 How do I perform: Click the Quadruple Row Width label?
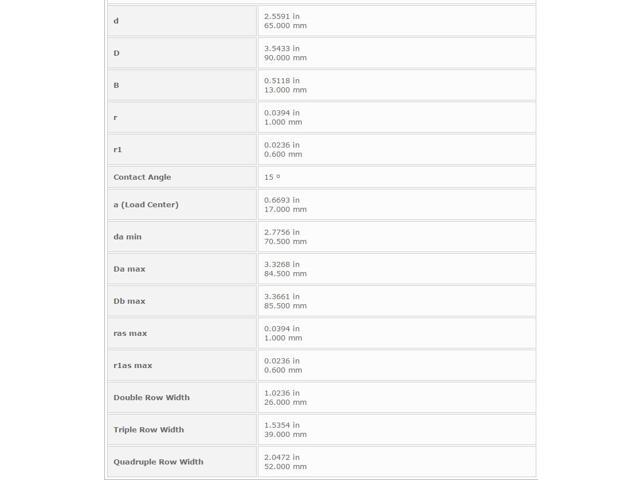coord(158,462)
